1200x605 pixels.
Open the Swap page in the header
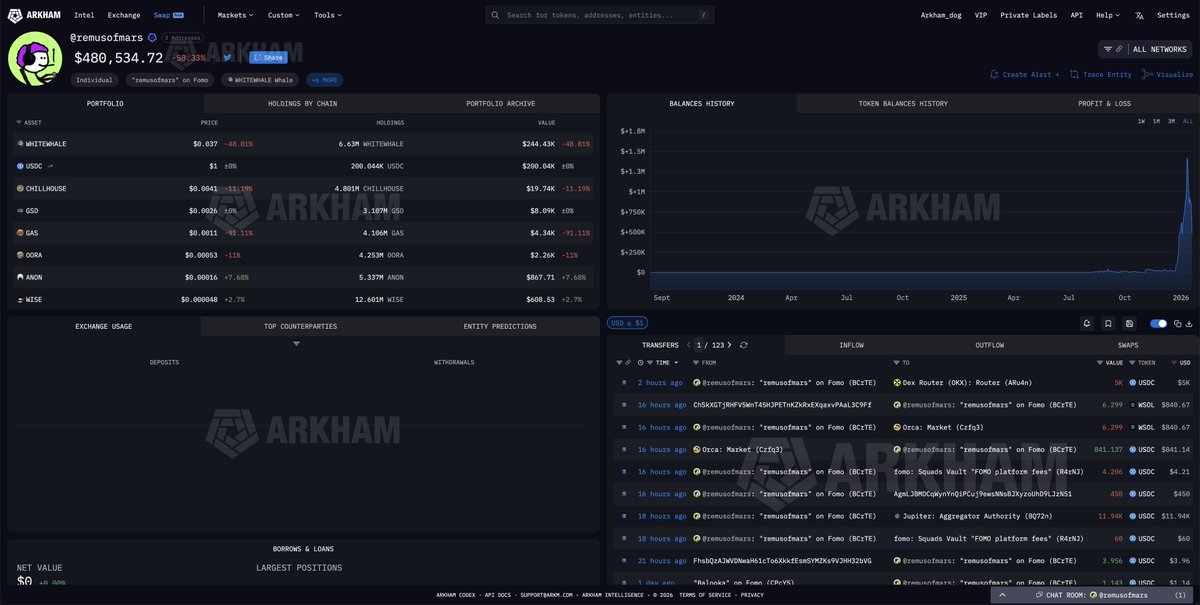168,15
